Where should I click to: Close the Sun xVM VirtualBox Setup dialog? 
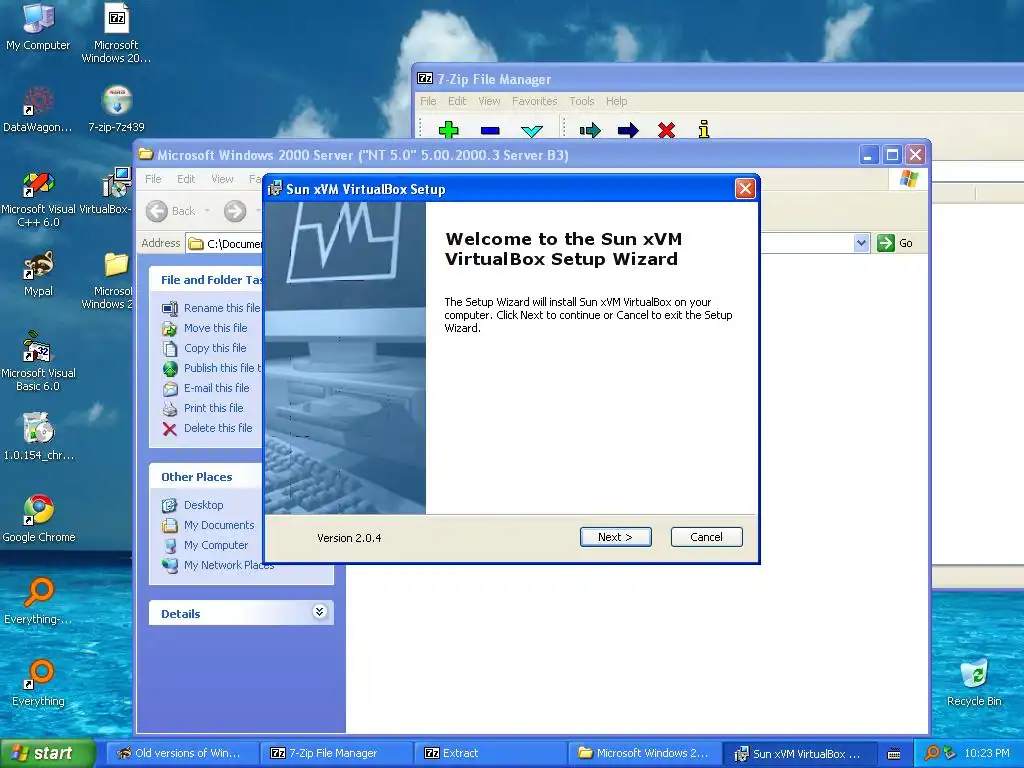[x=745, y=189]
